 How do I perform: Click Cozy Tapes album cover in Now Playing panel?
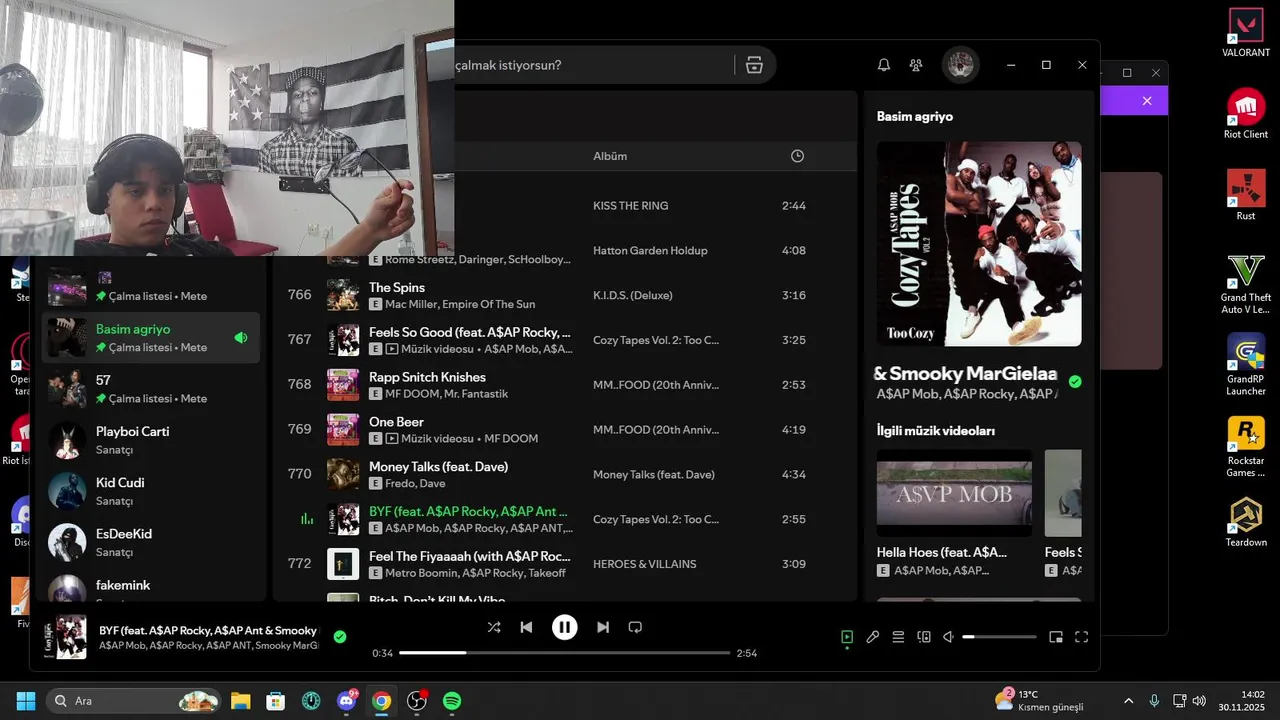click(979, 244)
